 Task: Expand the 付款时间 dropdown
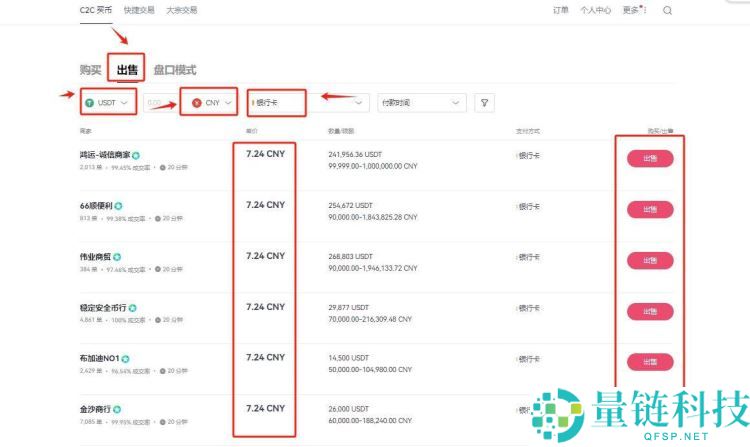coord(421,102)
